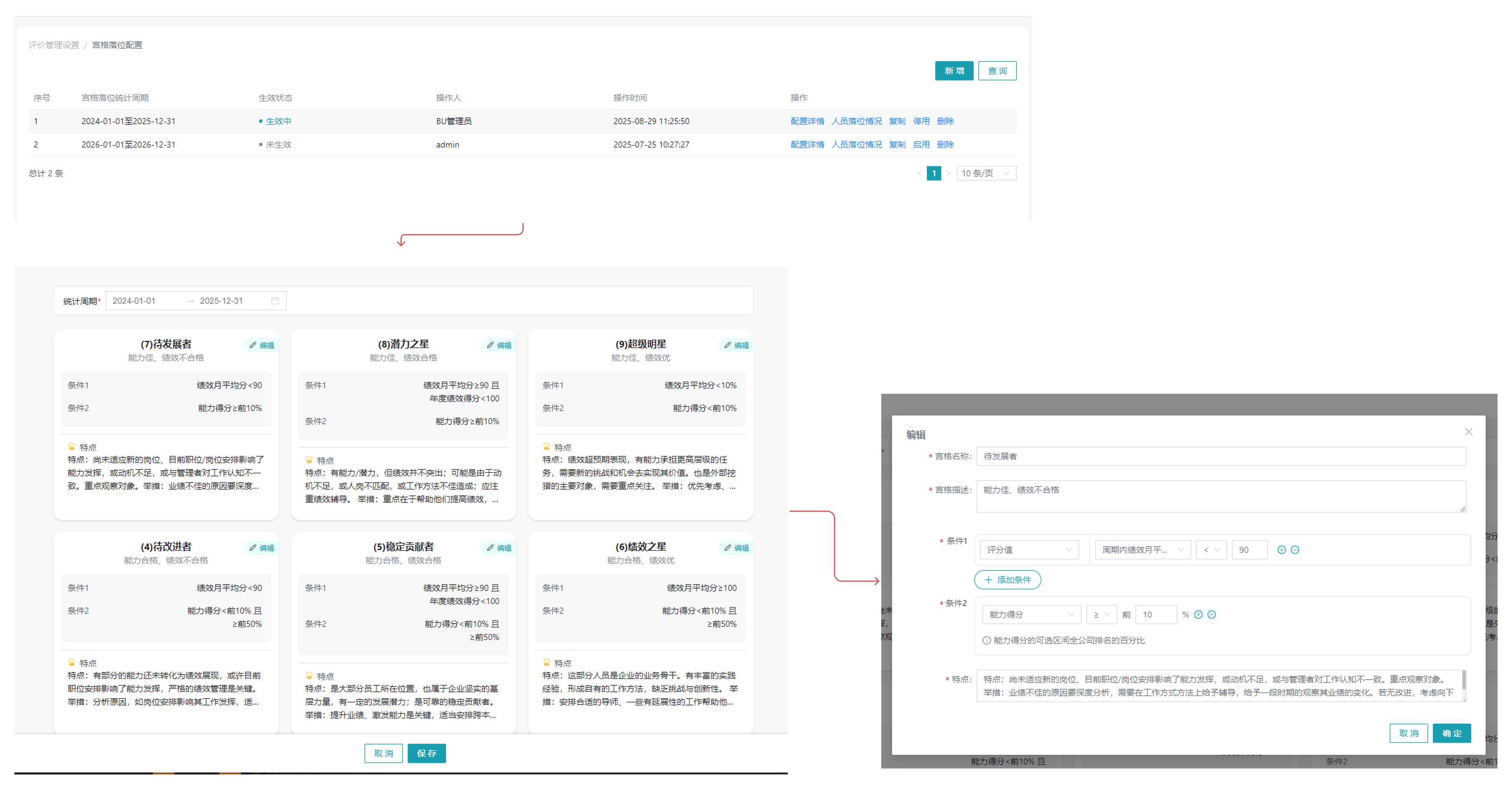Viewport: 1512px width, 789px height.
Task: Click minus circle icon in 条件2 row
Action: pyautogui.click(x=1211, y=615)
